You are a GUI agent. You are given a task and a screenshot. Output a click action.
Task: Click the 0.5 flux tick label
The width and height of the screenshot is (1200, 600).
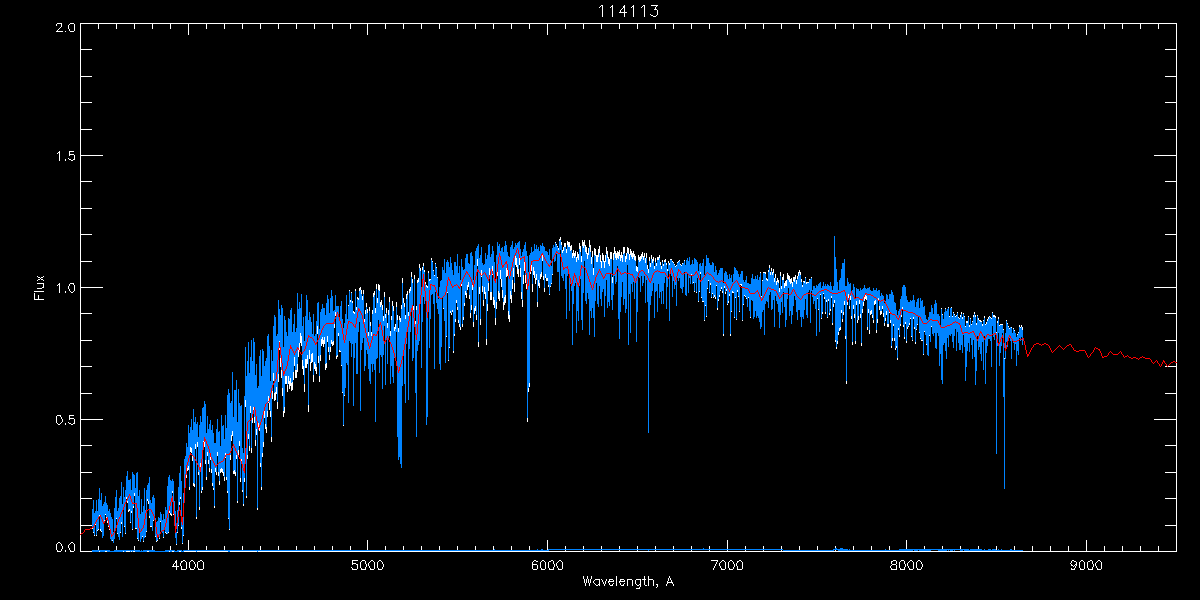tap(65, 419)
